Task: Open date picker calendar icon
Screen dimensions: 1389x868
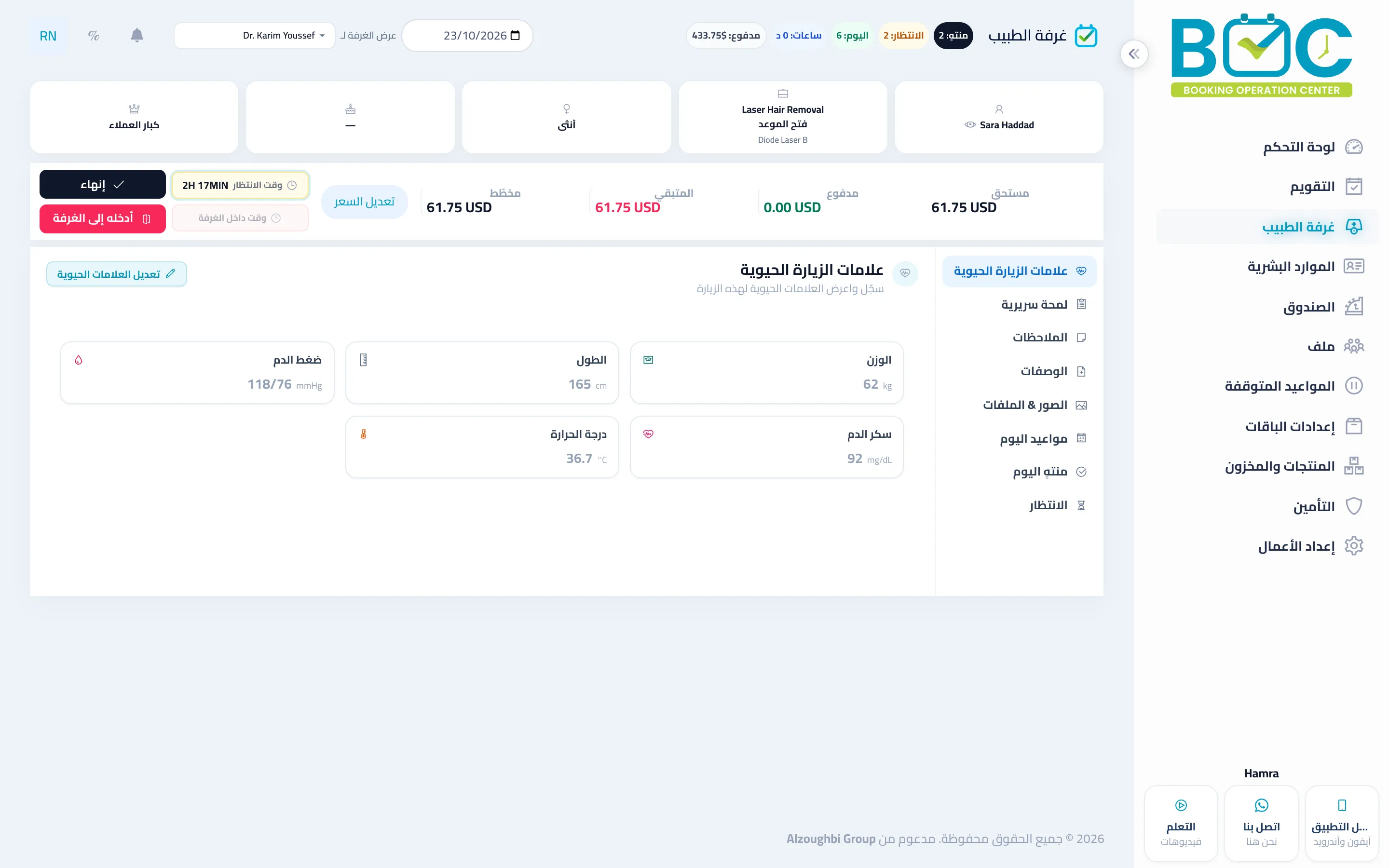Action: click(x=515, y=36)
